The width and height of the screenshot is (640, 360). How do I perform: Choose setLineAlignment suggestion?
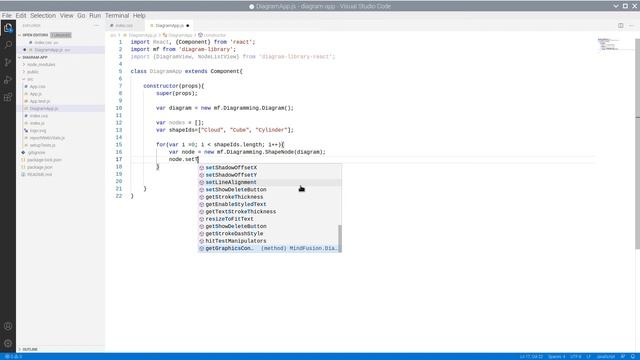point(269,182)
